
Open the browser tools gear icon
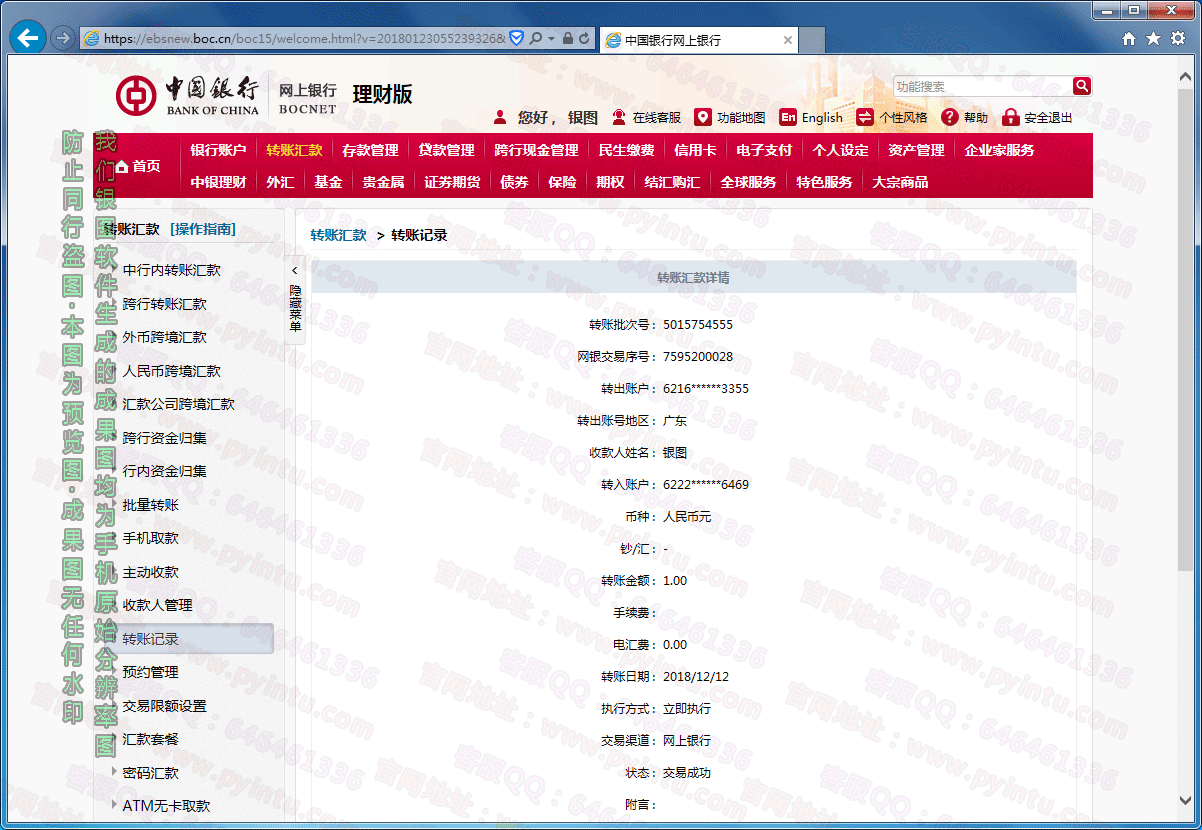click(1177, 38)
